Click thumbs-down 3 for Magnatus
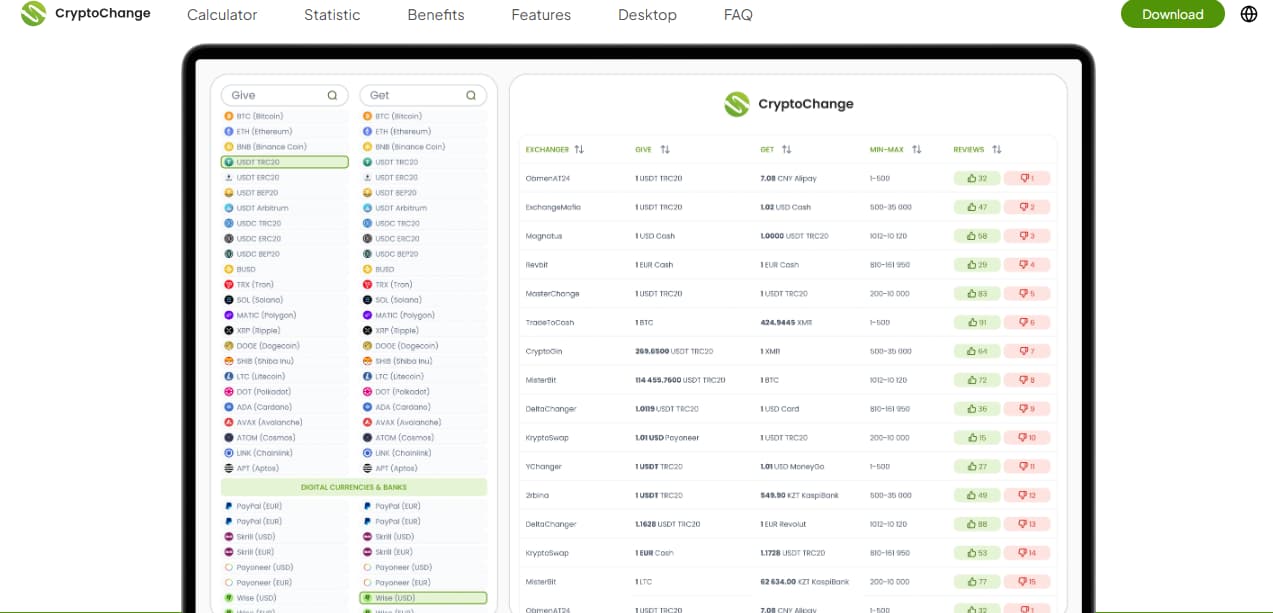 (1027, 236)
